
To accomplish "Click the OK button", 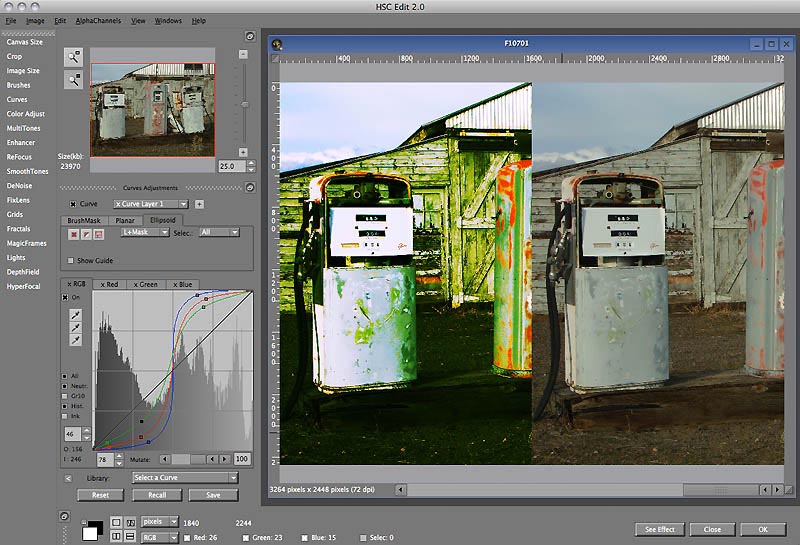I will [762, 529].
